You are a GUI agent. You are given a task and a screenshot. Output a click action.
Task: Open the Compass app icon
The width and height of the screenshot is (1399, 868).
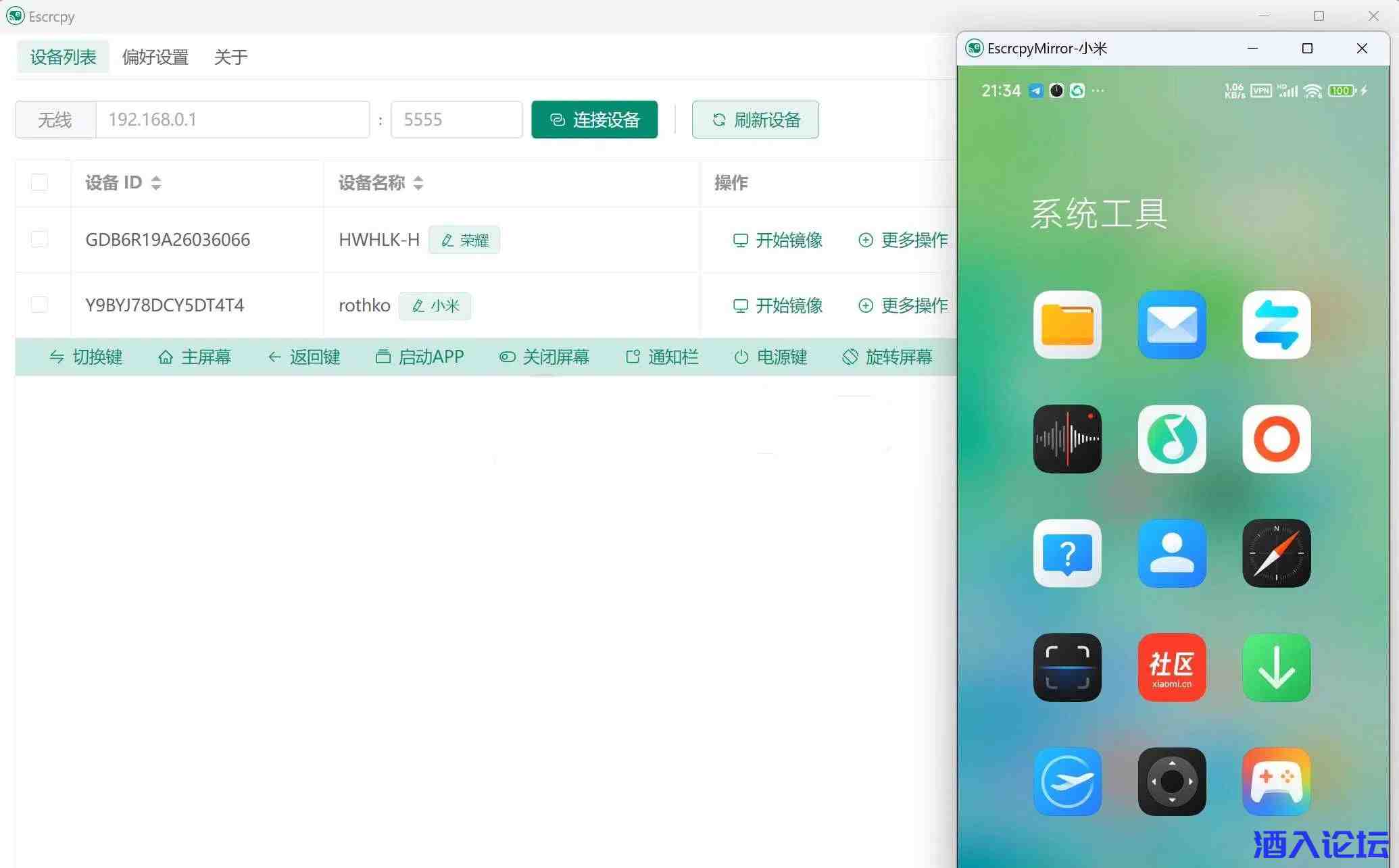(x=1275, y=553)
